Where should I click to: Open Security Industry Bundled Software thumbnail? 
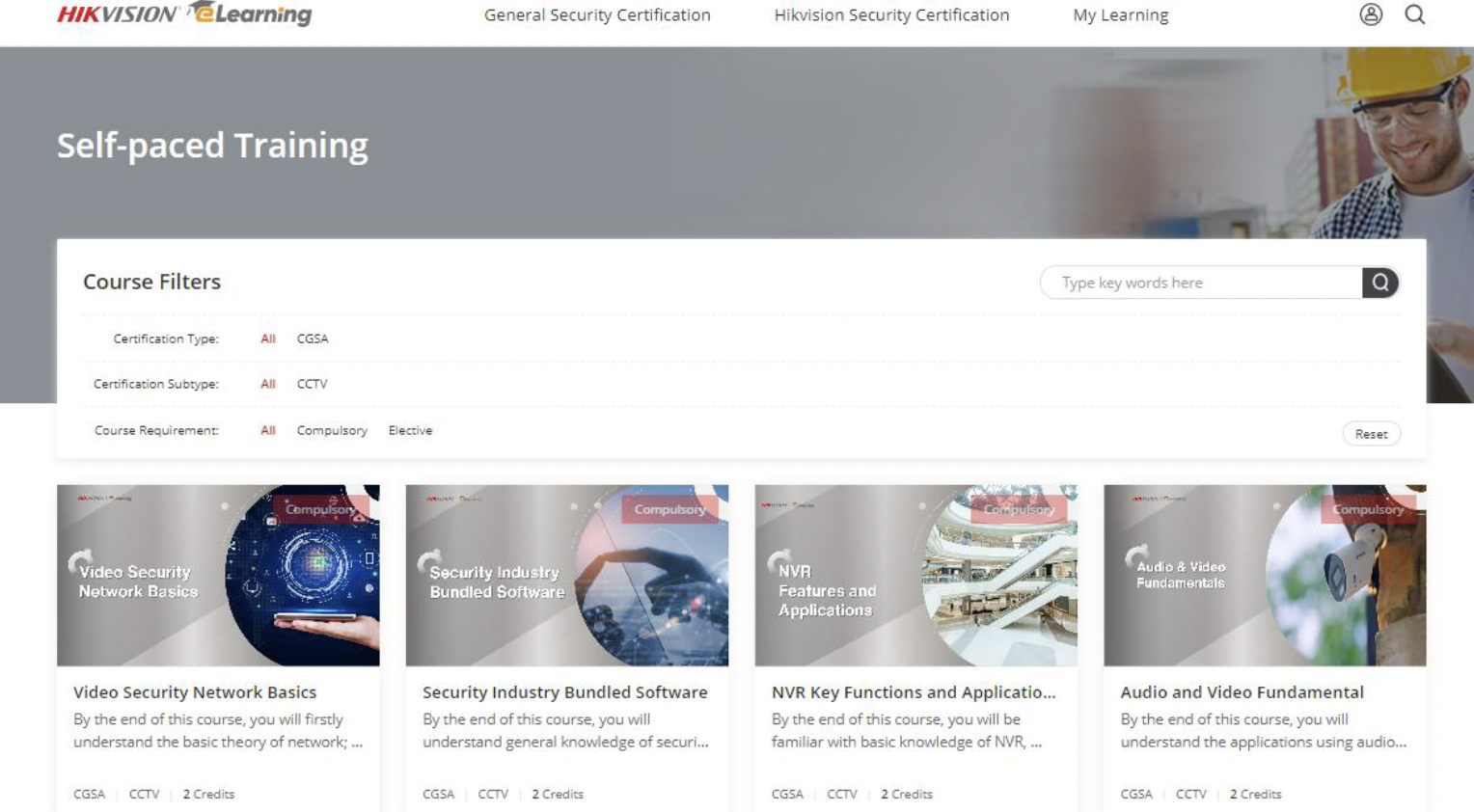(567, 576)
